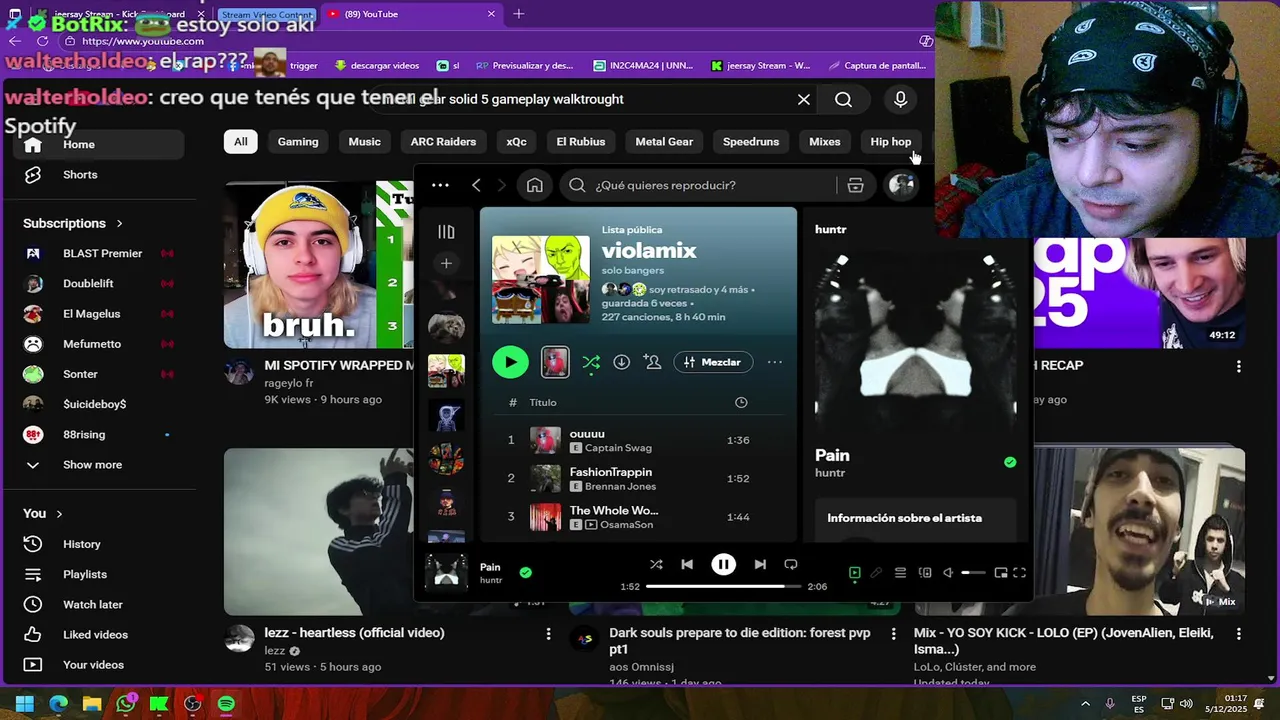This screenshot has height=720, width=1280.
Task: Open Spotify icon in Windows taskbar
Action: pos(226,704)
